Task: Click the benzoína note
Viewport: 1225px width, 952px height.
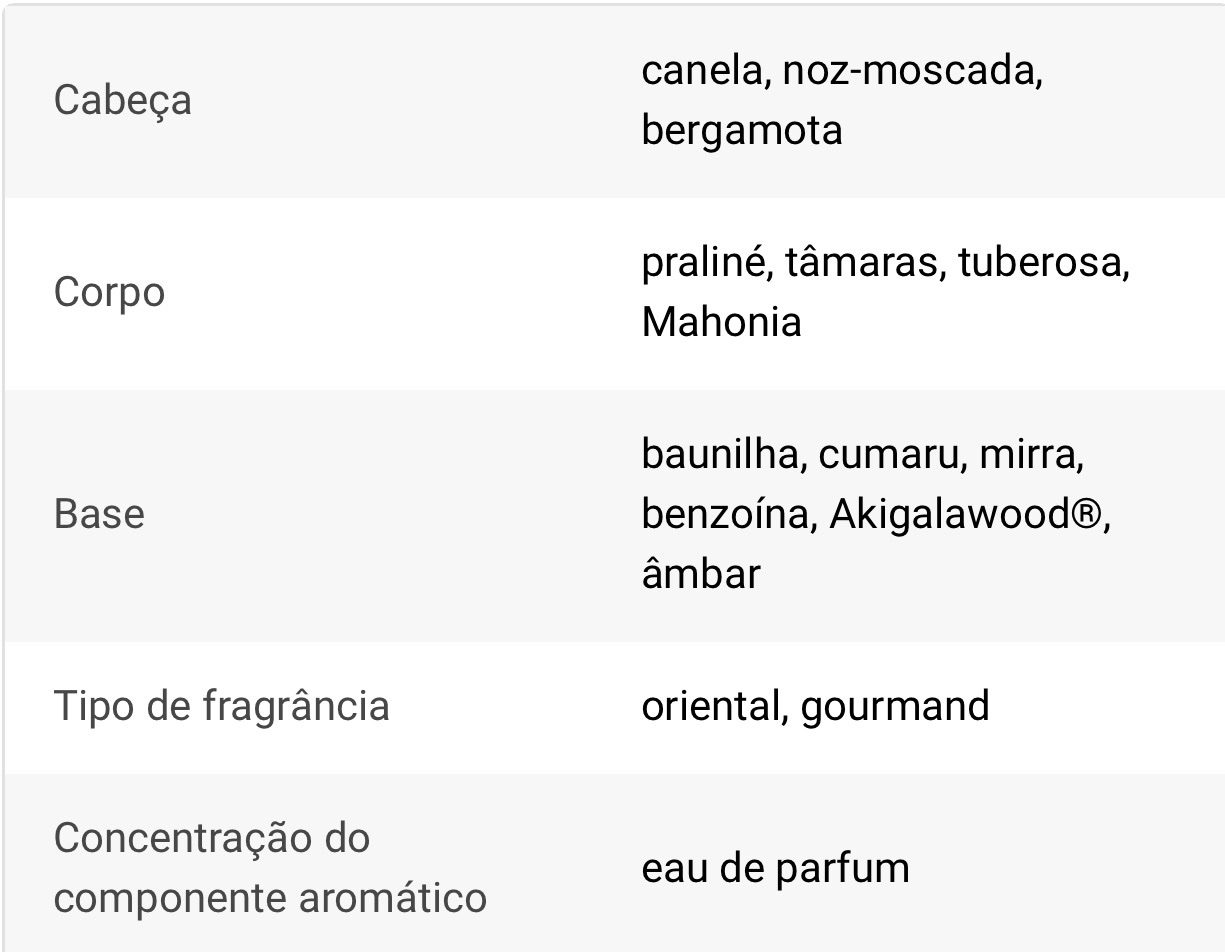Action: pos(725,514)
